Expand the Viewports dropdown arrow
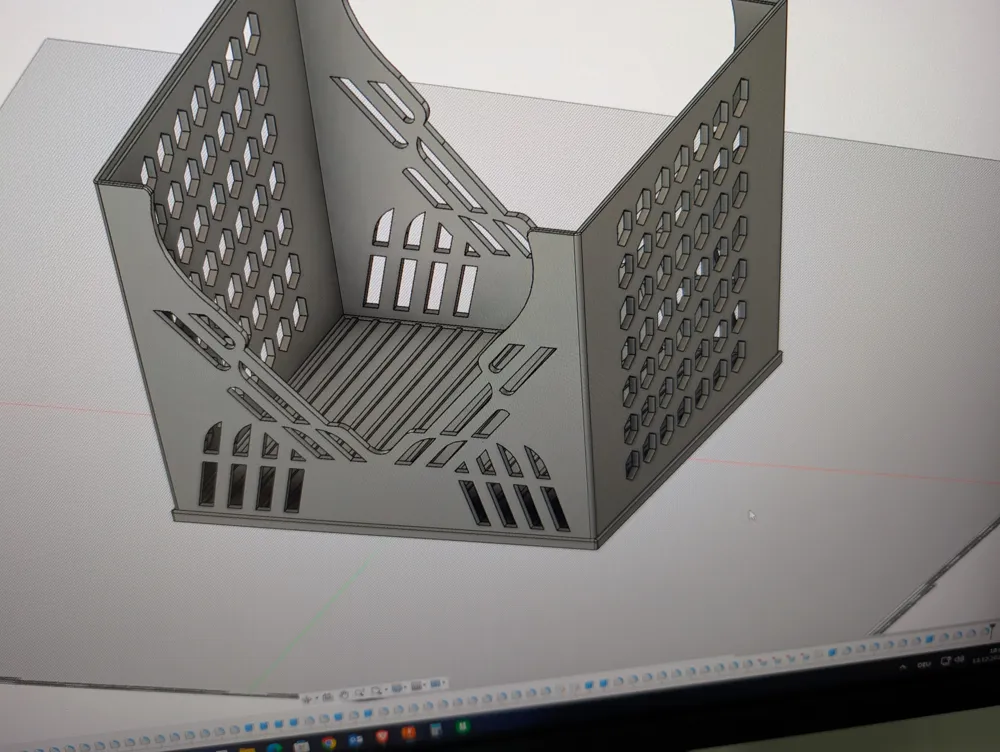 444,682
